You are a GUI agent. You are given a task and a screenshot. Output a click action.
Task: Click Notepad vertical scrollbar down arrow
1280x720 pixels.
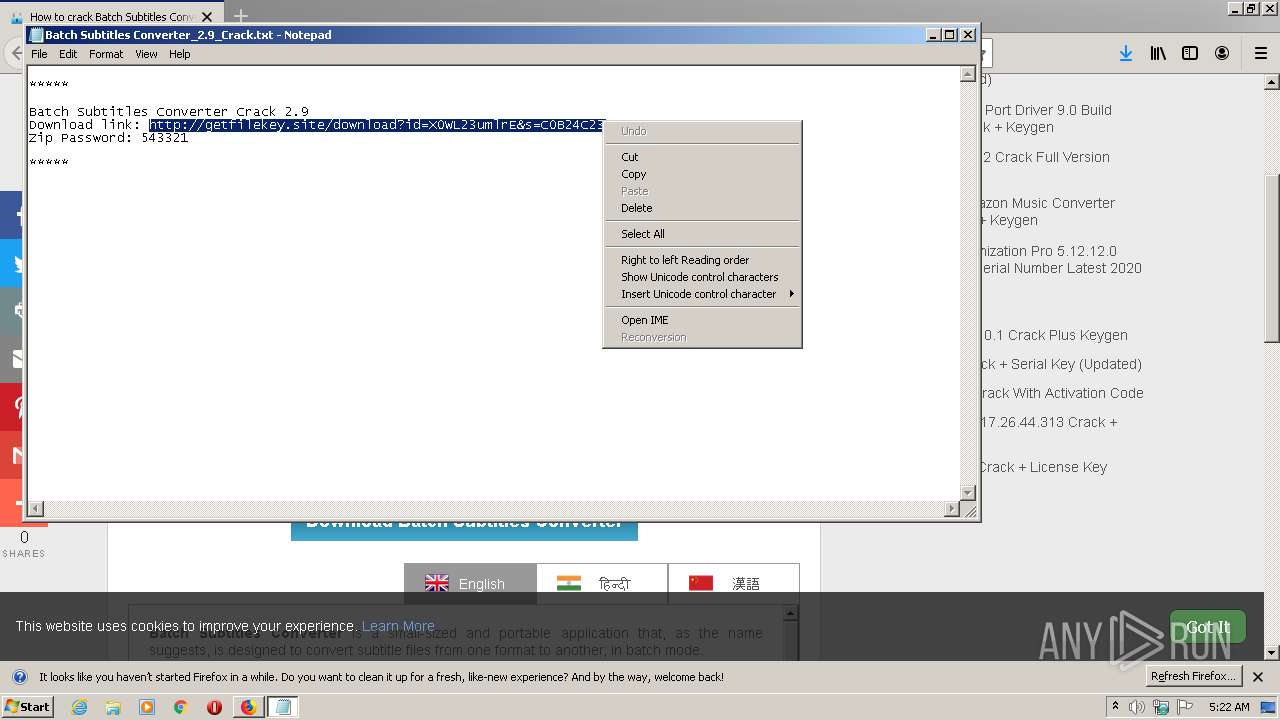pos(967,492)
